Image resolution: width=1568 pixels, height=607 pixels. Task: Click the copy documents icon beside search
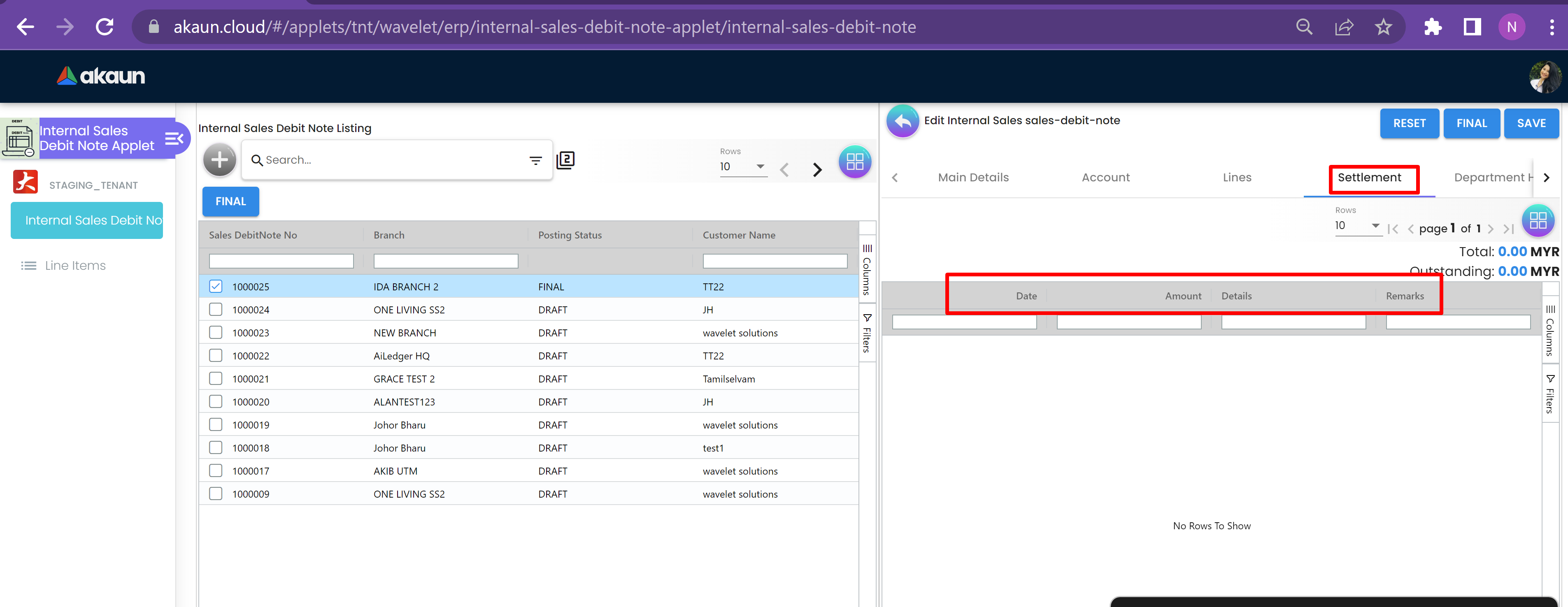pos(565,160)
